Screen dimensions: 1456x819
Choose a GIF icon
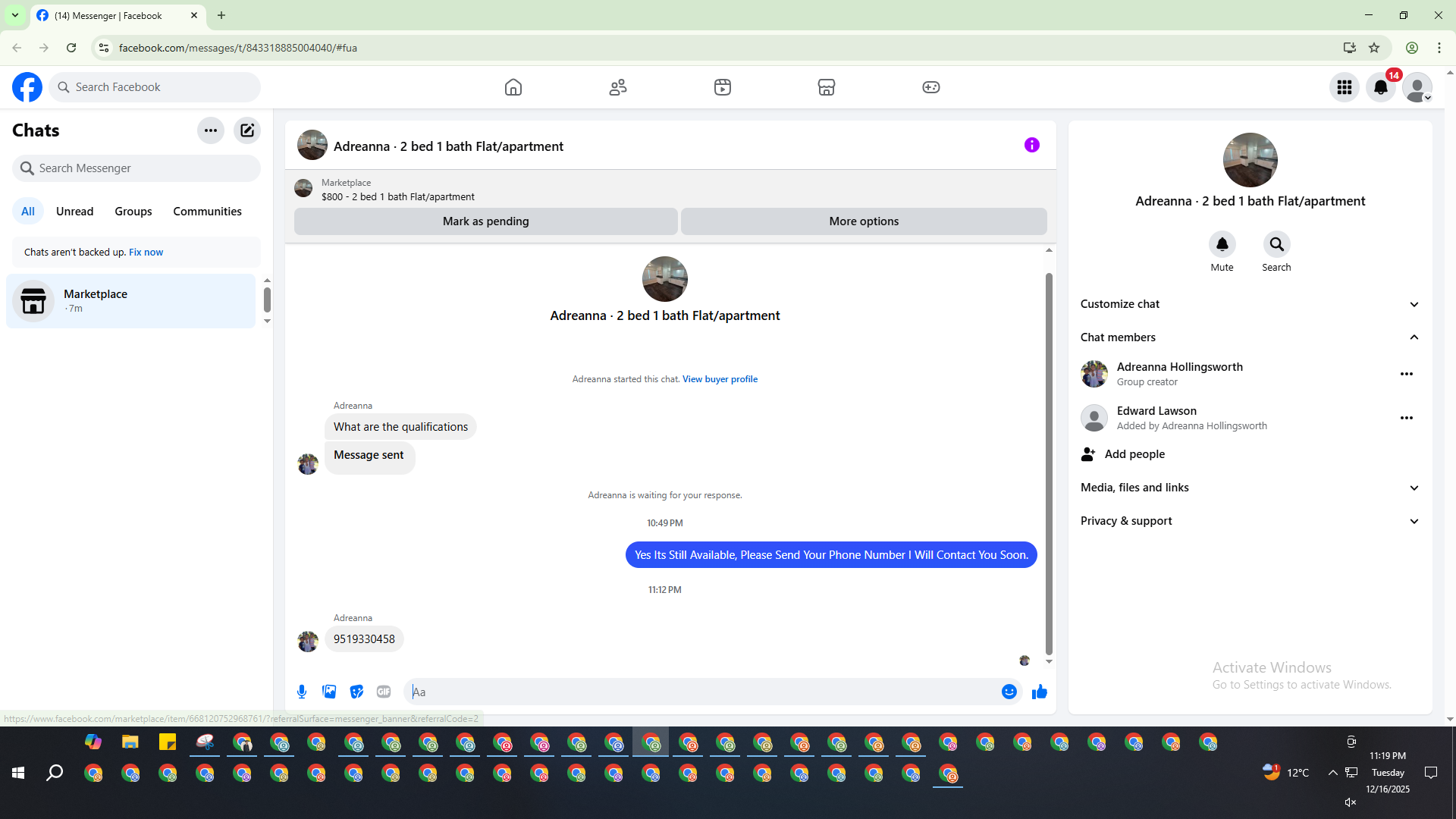click(384, 692)
